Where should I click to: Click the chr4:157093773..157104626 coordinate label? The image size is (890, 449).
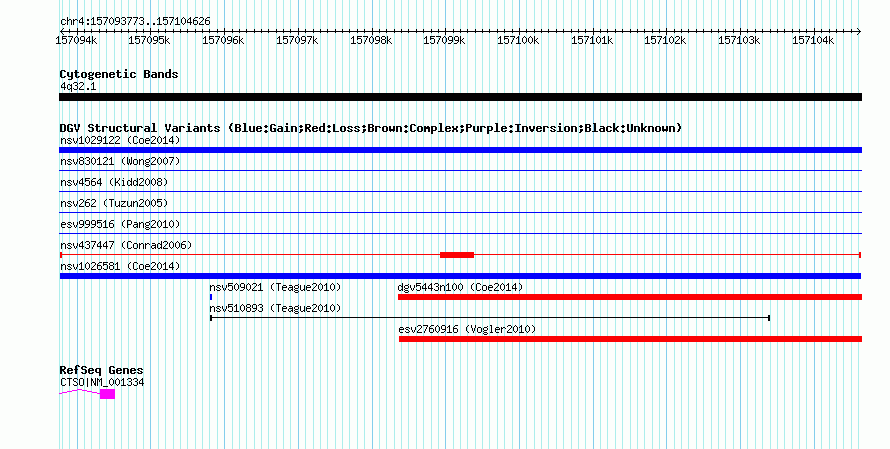[135, 22]
